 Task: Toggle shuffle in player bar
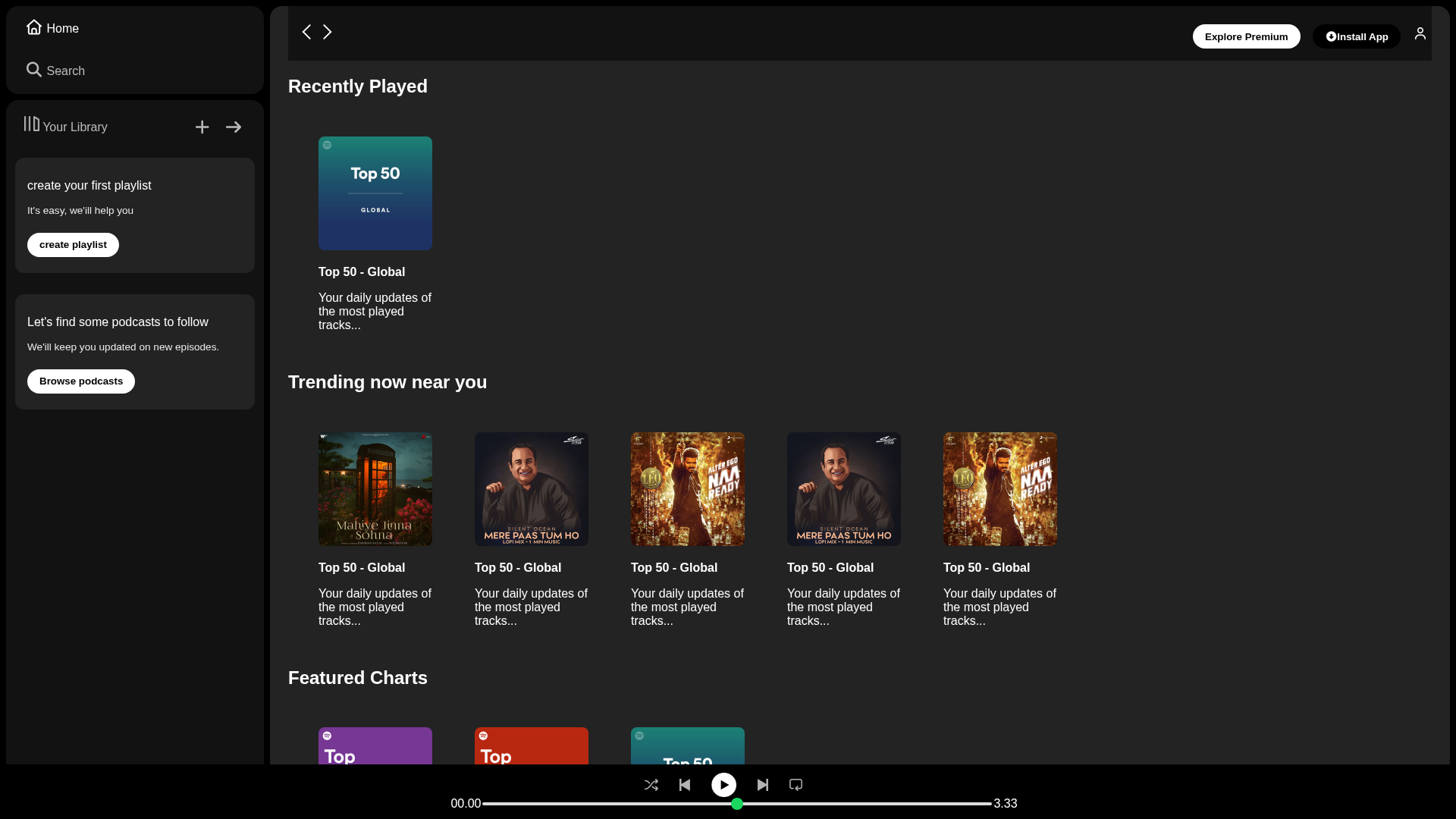651,785
